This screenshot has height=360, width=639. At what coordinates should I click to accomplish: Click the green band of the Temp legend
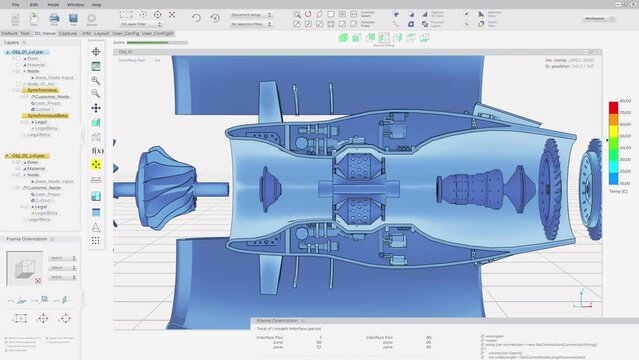(x=613, y=143)
